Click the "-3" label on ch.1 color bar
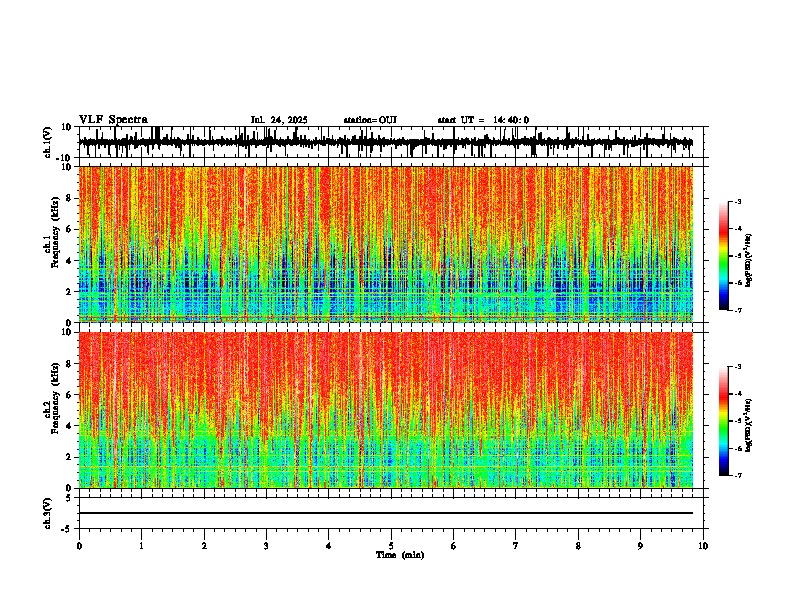Screen dimensions: 792x612 [738, 201]
